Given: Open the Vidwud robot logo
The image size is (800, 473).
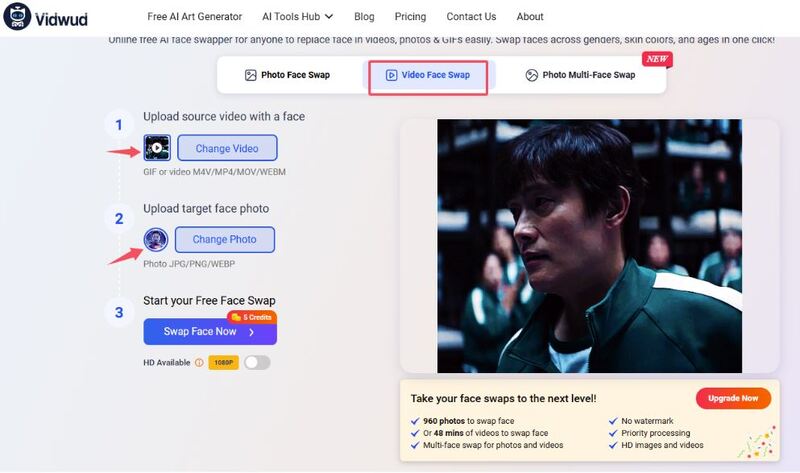Looking at the screenshot, I should [17, 16].
